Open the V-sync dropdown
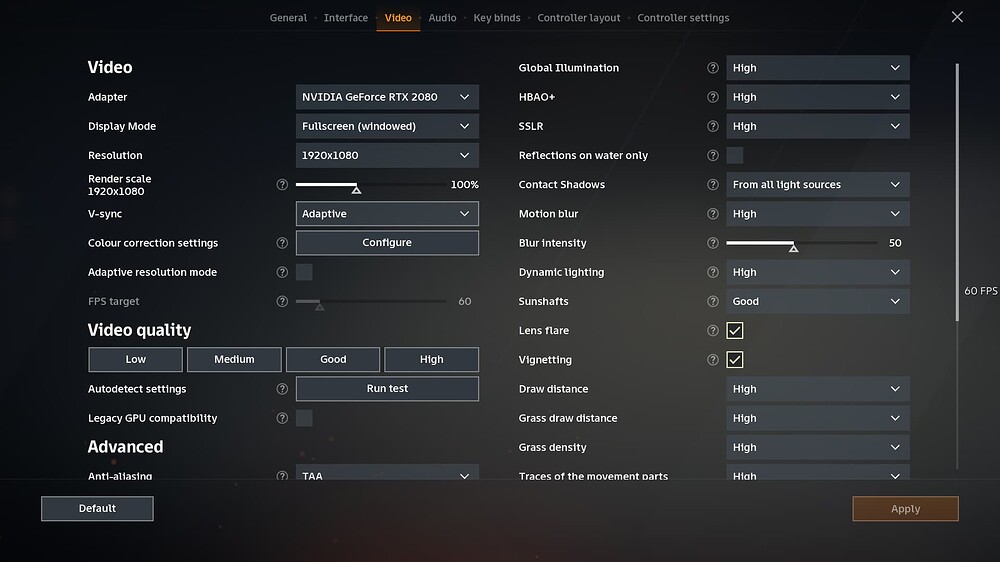The image size is (1000, 562). pyautogui.click(x=387, y=214)
